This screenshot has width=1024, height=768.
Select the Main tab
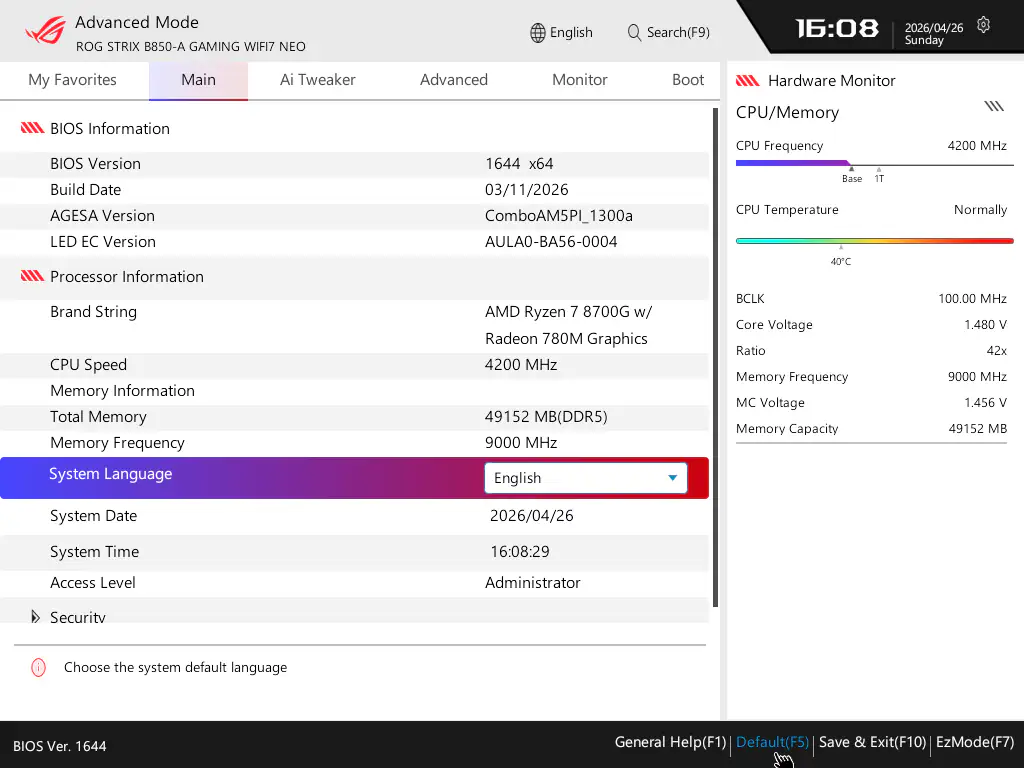(199, 80)
